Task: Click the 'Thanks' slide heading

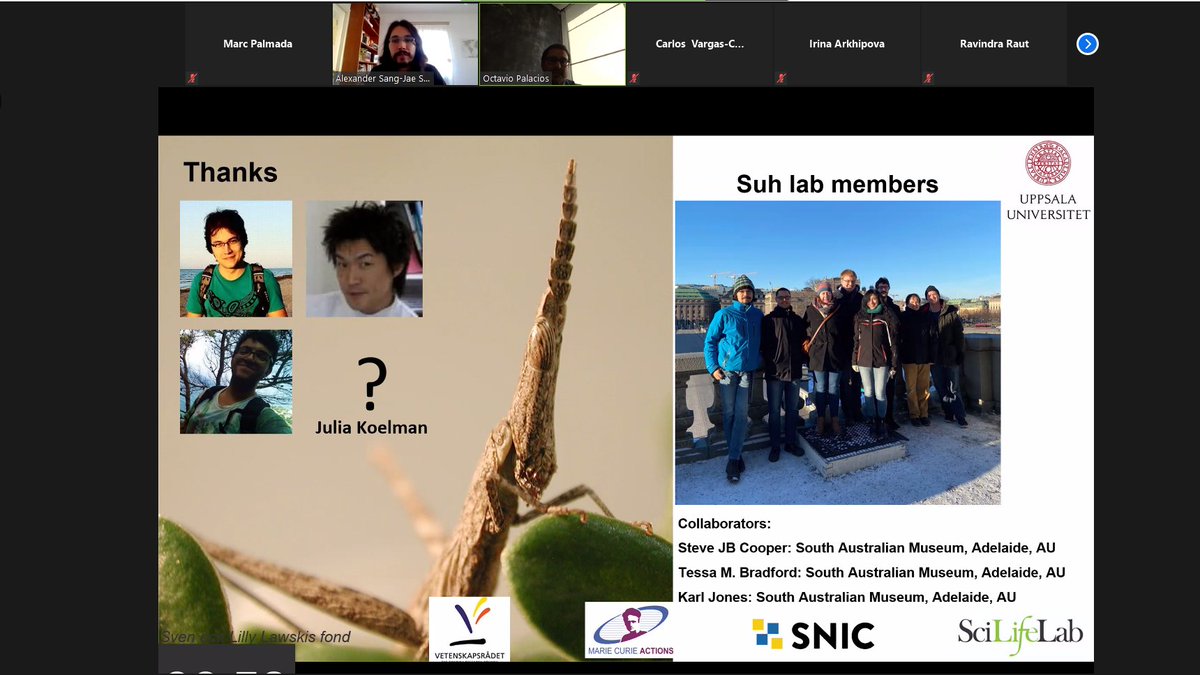Action: pyautogui.click(x=230, y=172)
